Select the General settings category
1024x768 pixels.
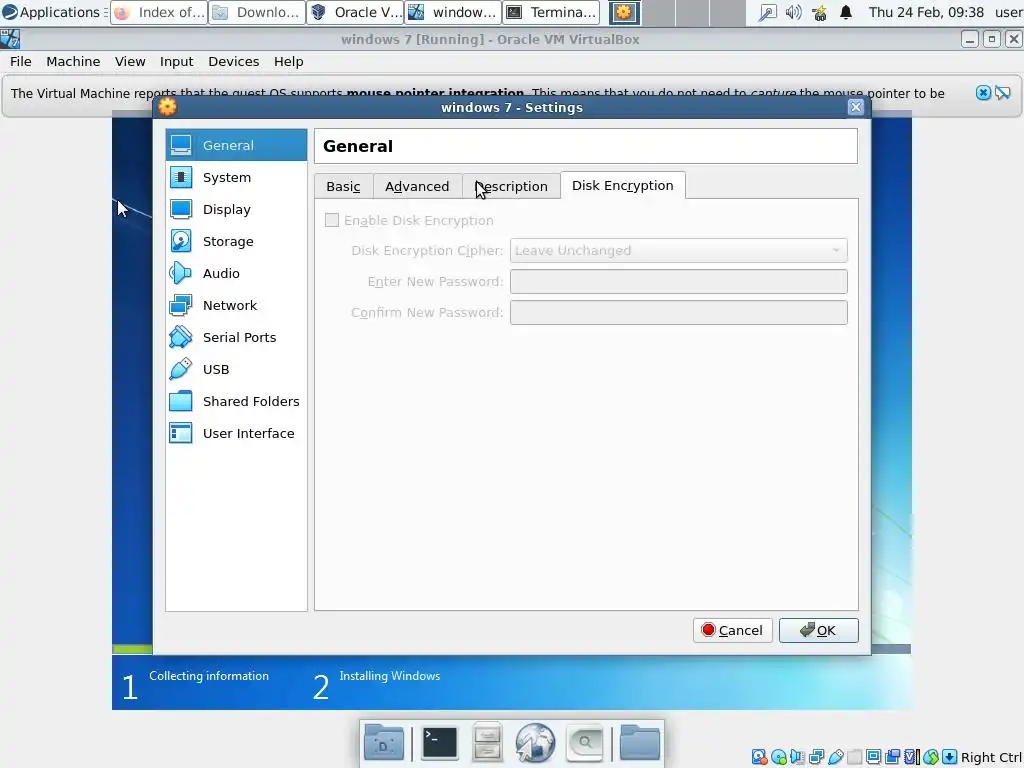click(236, 145)
